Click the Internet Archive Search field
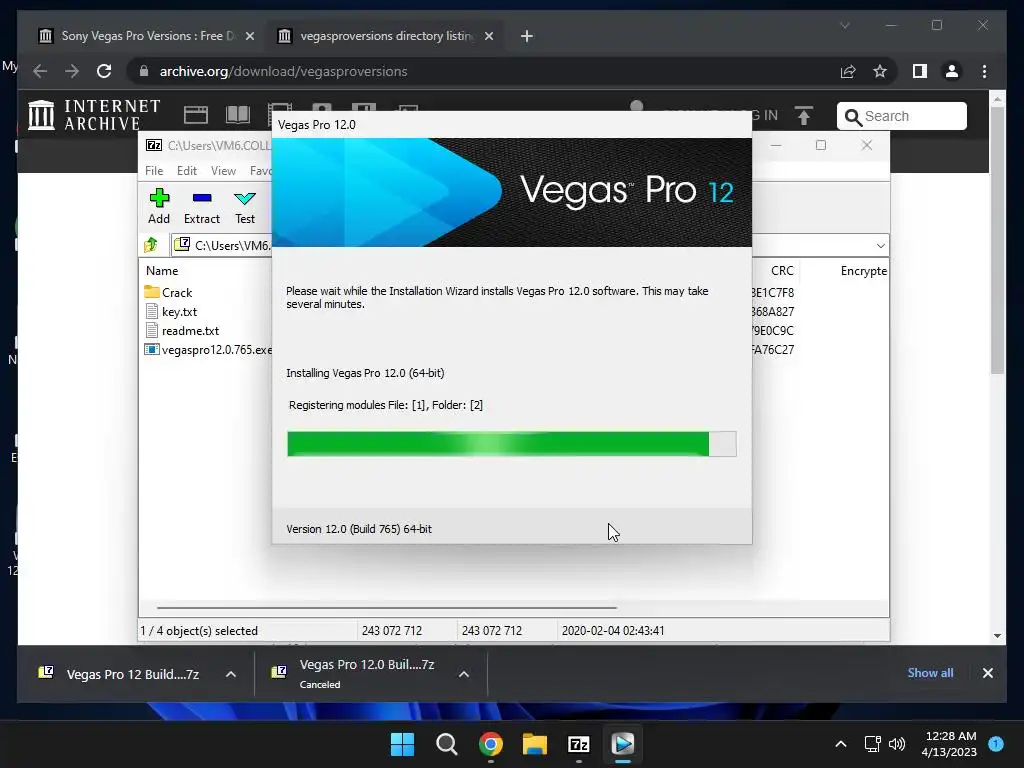This screenshot has height=768, width=1024. (x=902, y=116)
